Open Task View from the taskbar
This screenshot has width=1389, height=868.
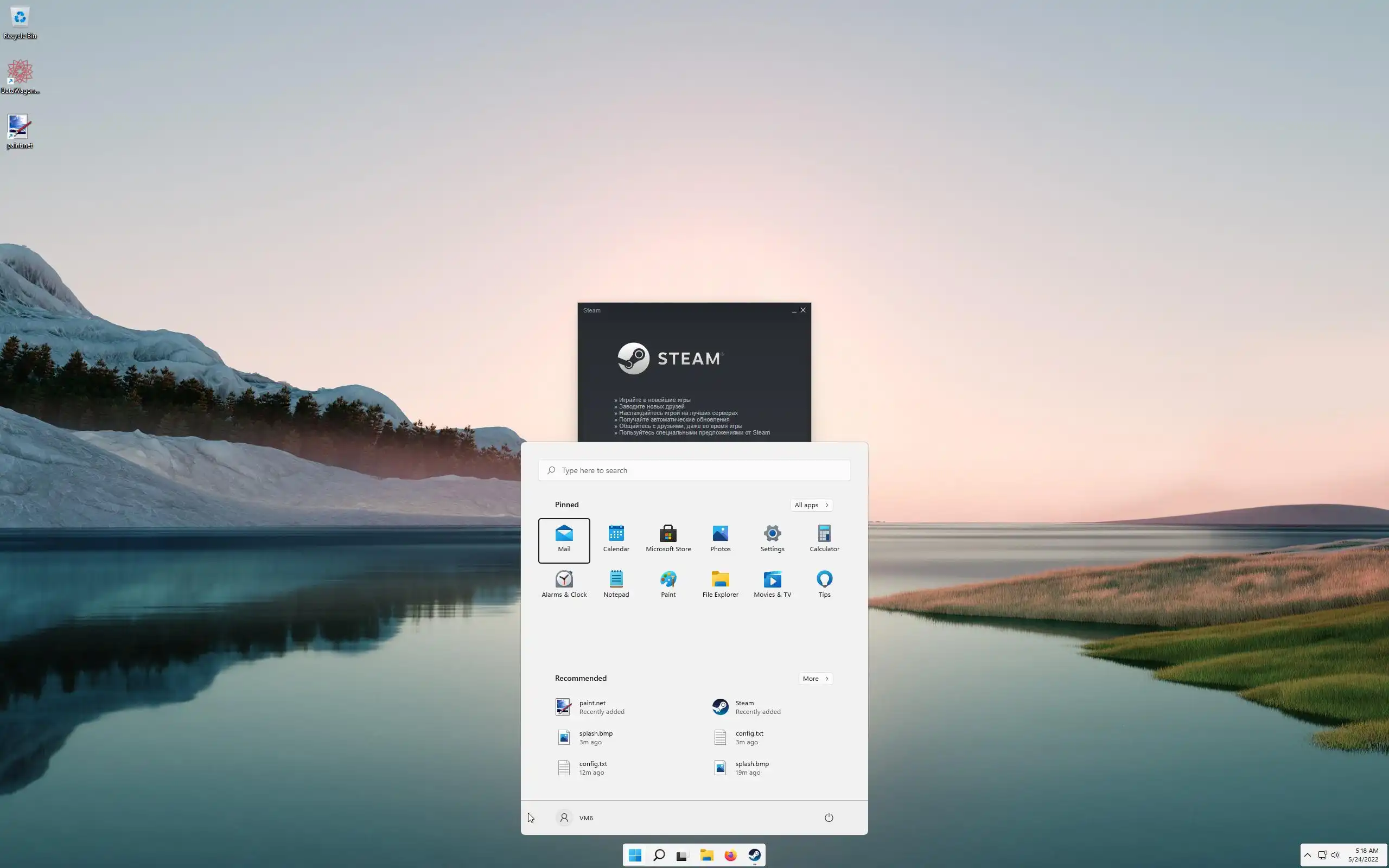click(683, 856)
